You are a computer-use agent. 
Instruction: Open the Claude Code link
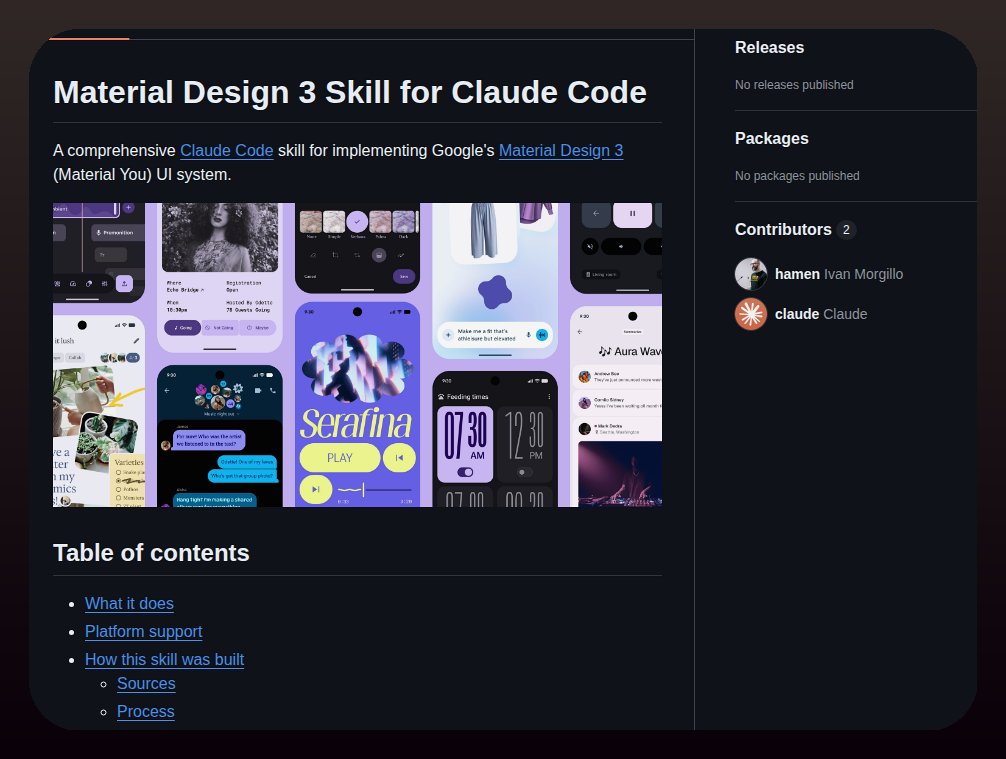coord(226,151)
